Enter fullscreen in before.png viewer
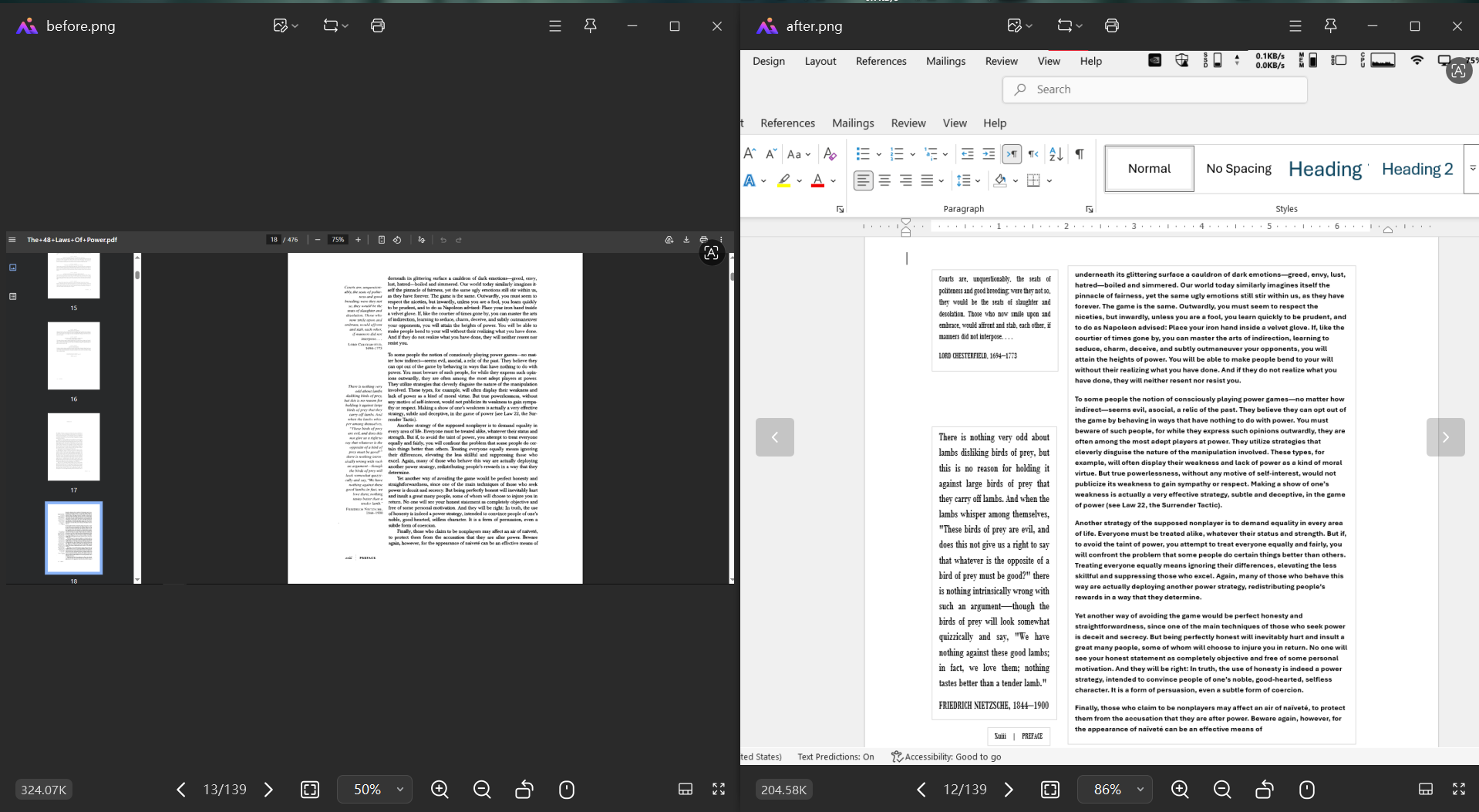This screenshot has width=1479, height=812. [719, 789]
